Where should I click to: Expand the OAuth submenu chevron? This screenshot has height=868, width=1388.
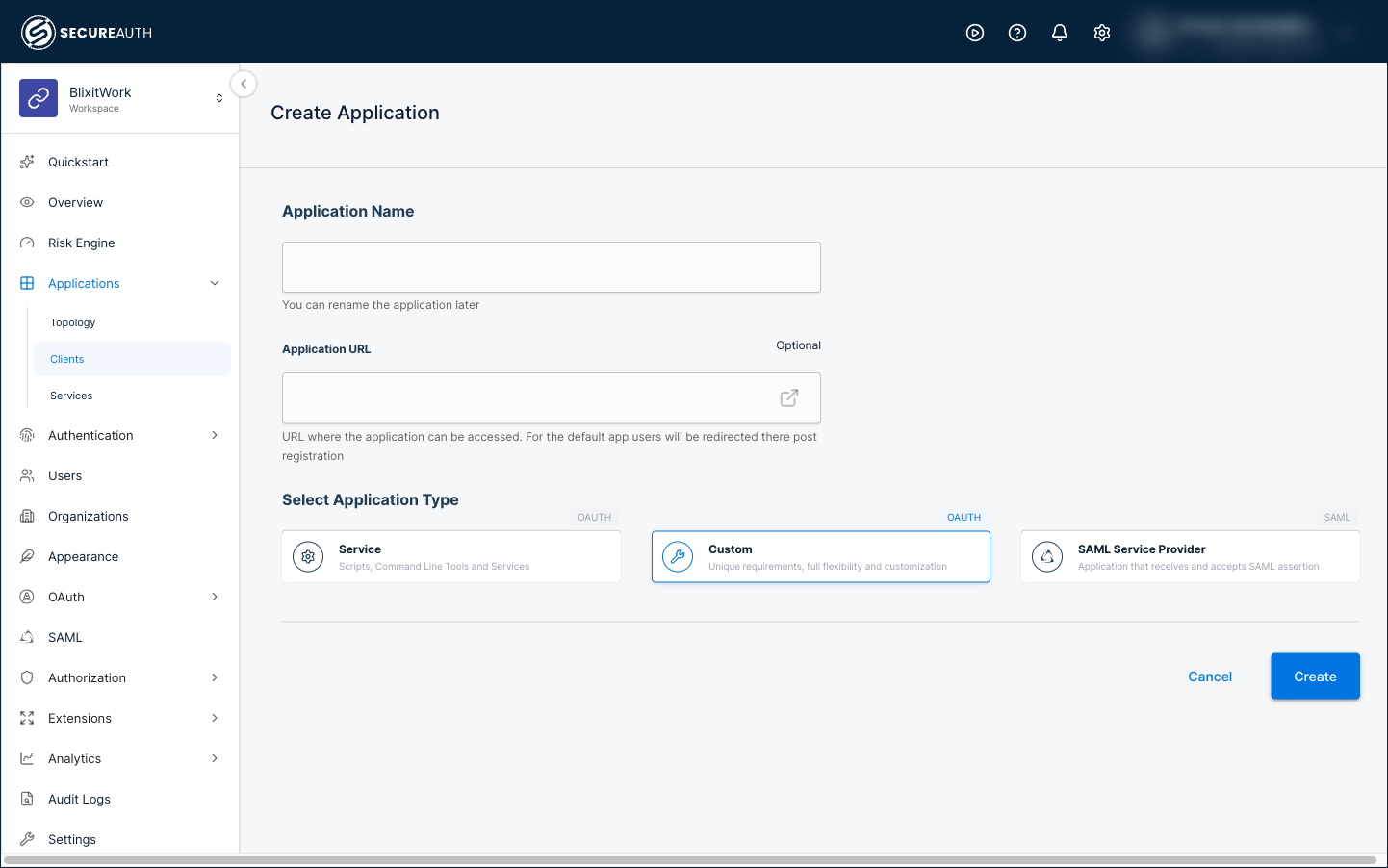pyautogui.click(x=215, y=597)
